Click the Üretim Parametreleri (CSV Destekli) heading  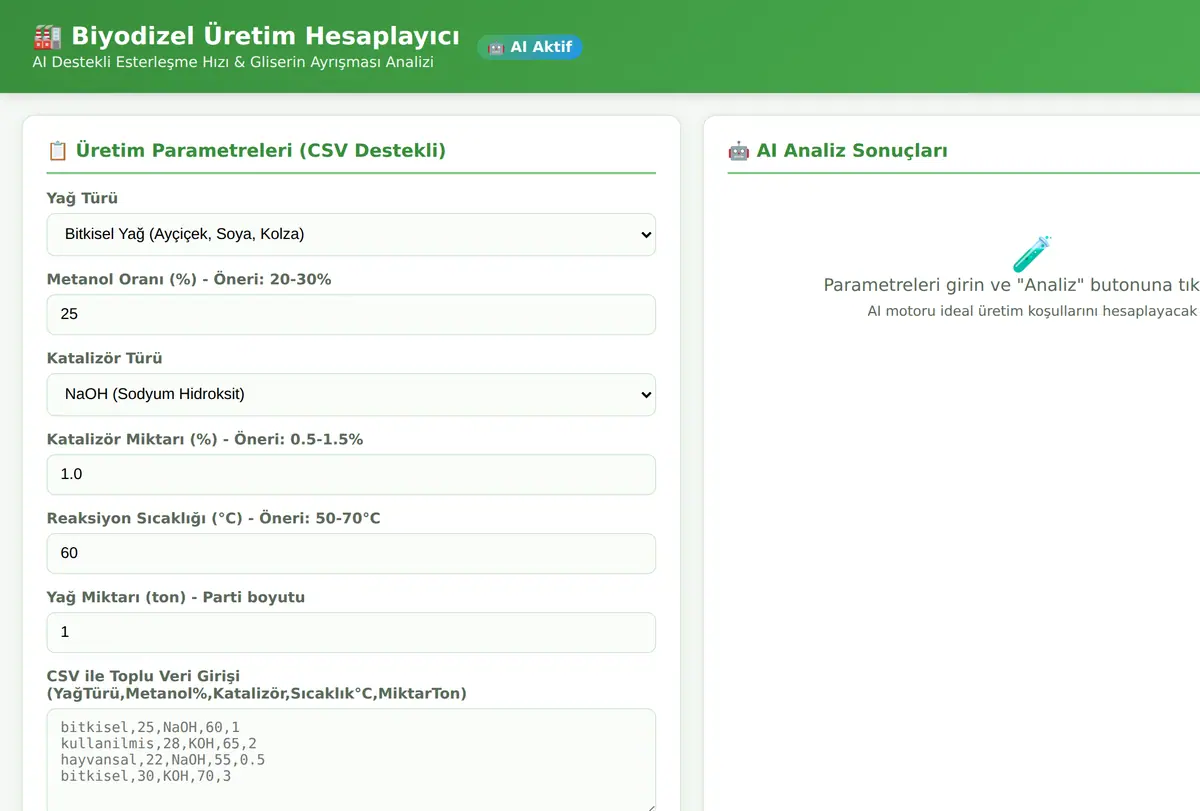coord(261,151)
